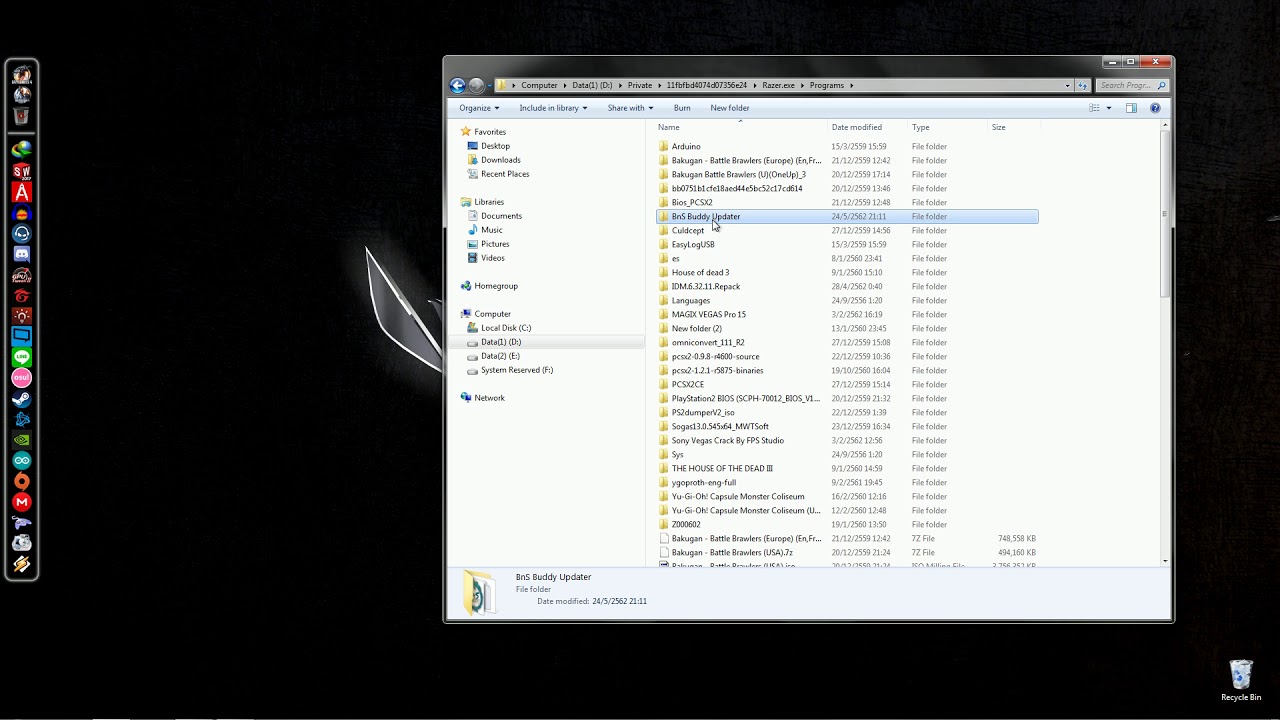This screenshot has height=720, width=1280.
Task: Click the Razer.exe breadcrumb segment
Action: pos(778,85)
